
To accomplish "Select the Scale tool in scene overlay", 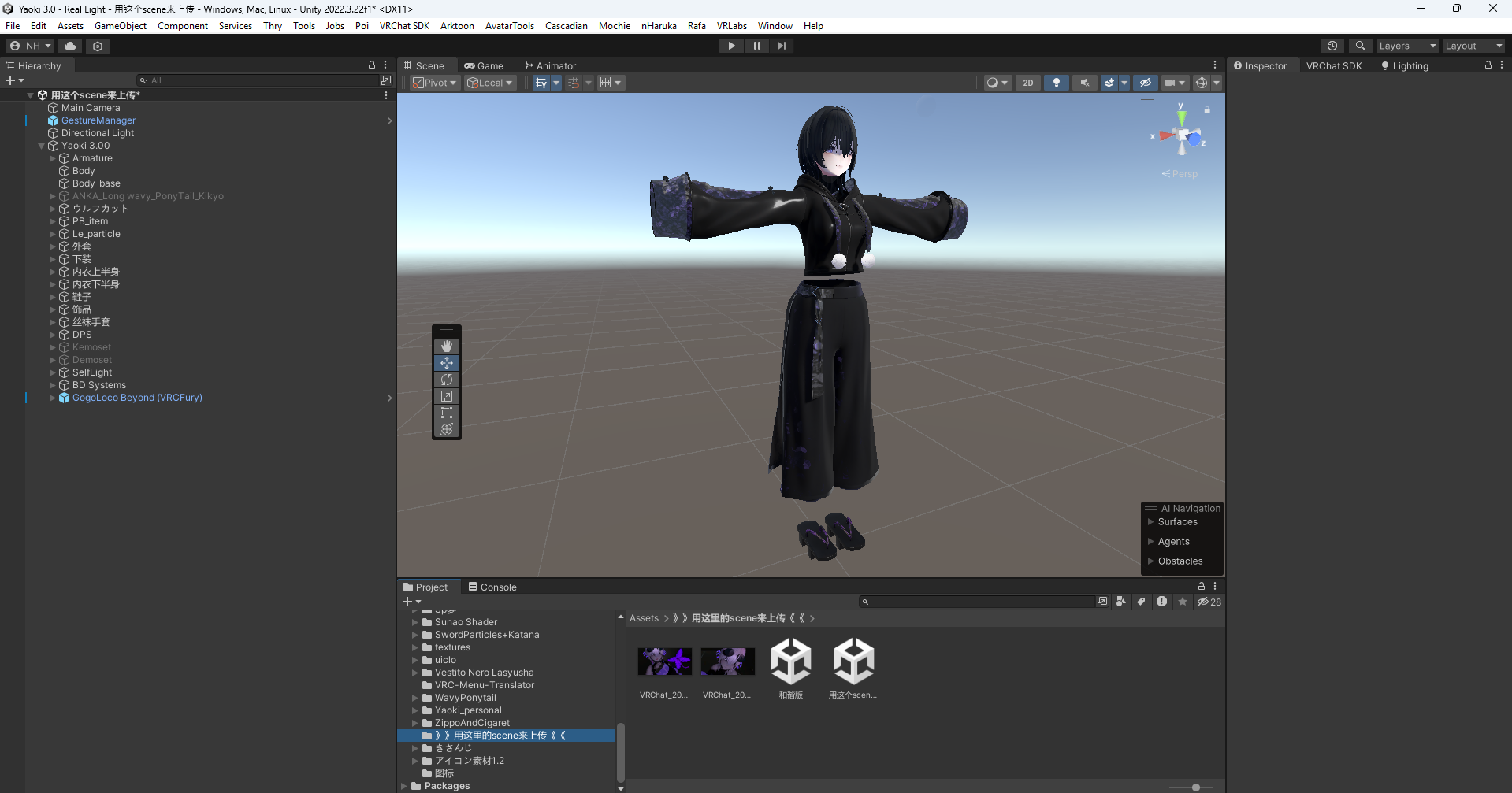I will coord(447,396).
